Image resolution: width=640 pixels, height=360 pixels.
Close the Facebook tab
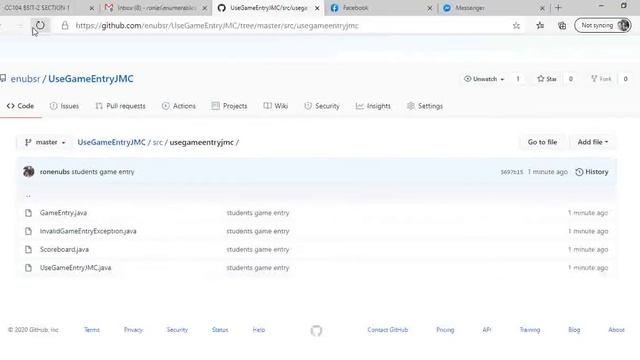click(429, 8)
